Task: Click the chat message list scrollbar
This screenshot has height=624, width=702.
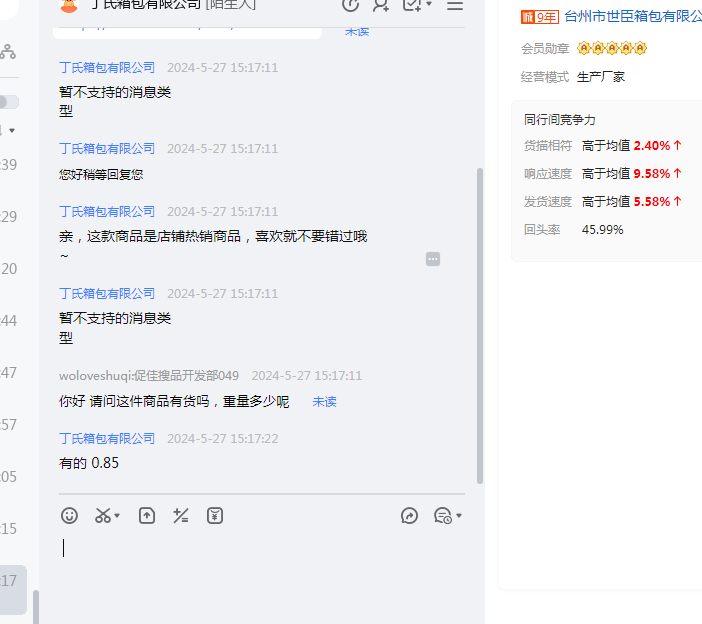Action: click(480, 320)
